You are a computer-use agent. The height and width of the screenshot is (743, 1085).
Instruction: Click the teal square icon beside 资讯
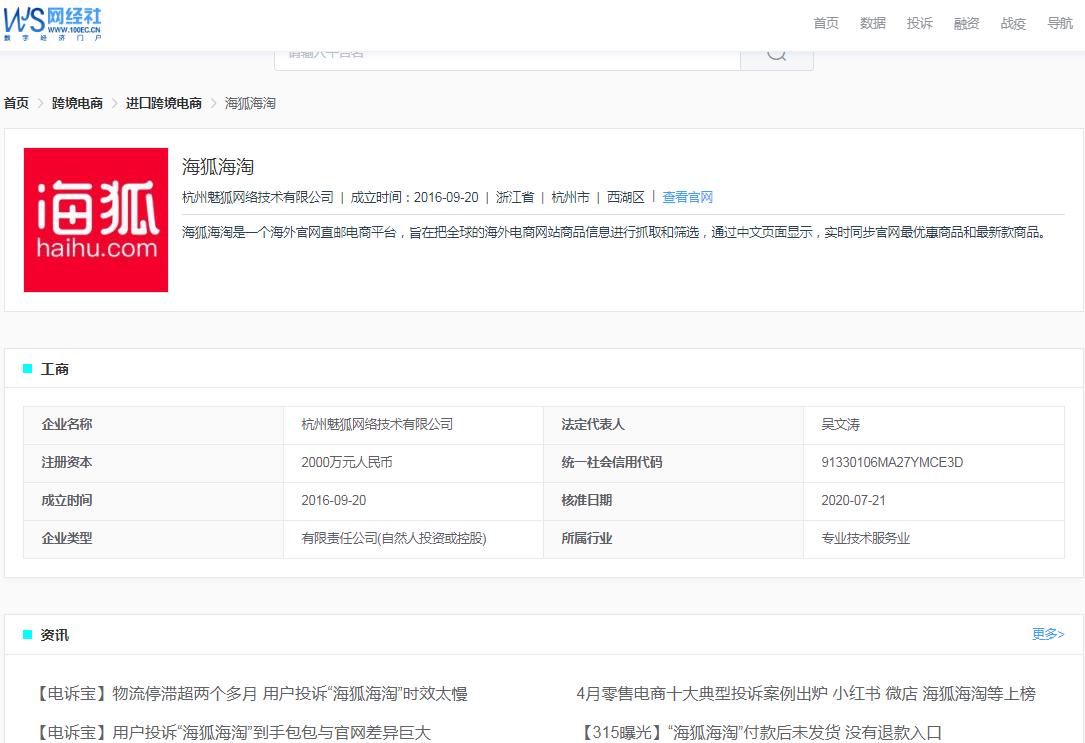pos(28,633)
